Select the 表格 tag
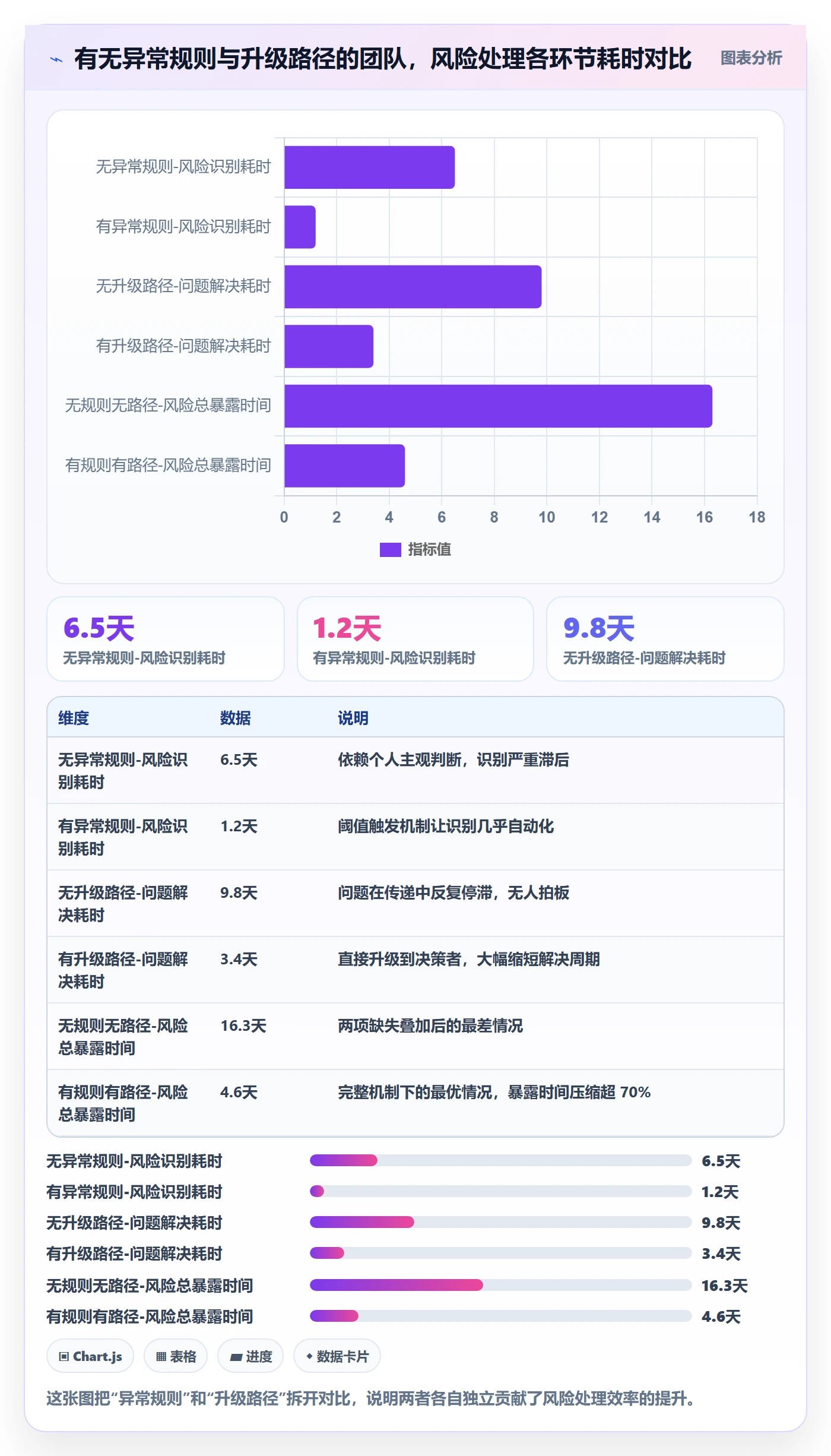The height and width of the screenshot is (1456, 831). click(x=176, y=1356)
